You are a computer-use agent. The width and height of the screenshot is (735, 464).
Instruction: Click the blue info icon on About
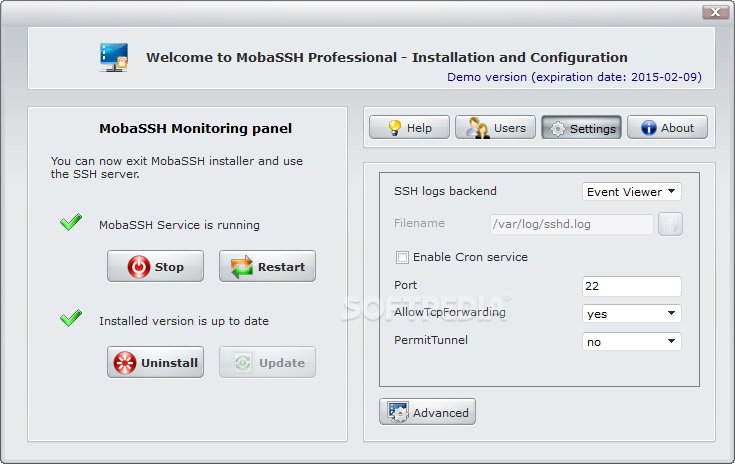coord(649,127)
